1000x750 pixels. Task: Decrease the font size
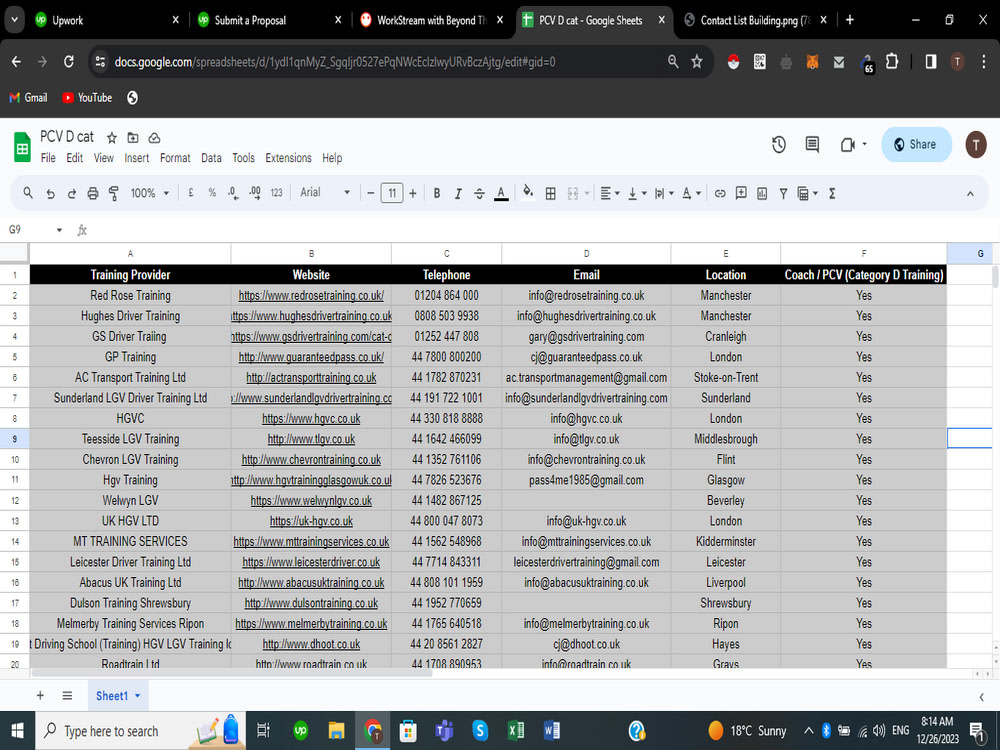371,193
